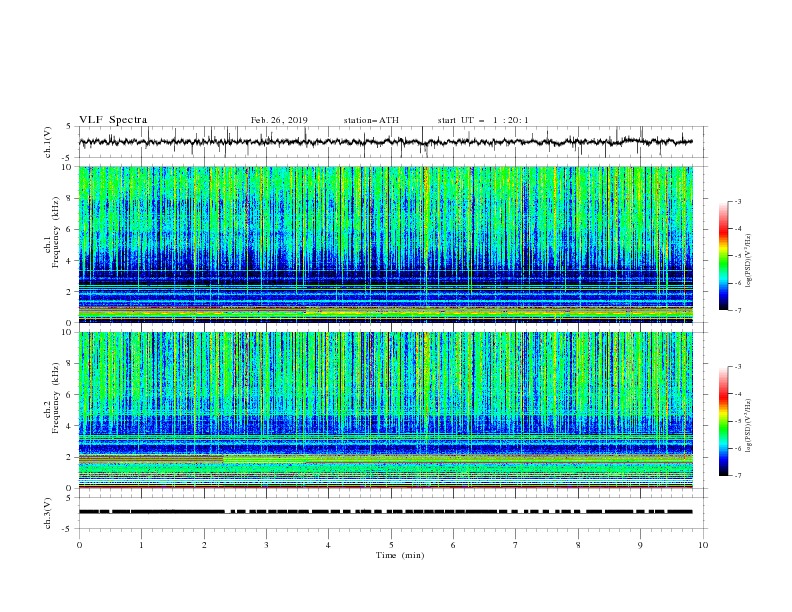Click the "3" tick on the time axis
Viewport: 792px width, 612px height.
pos(266,545)
